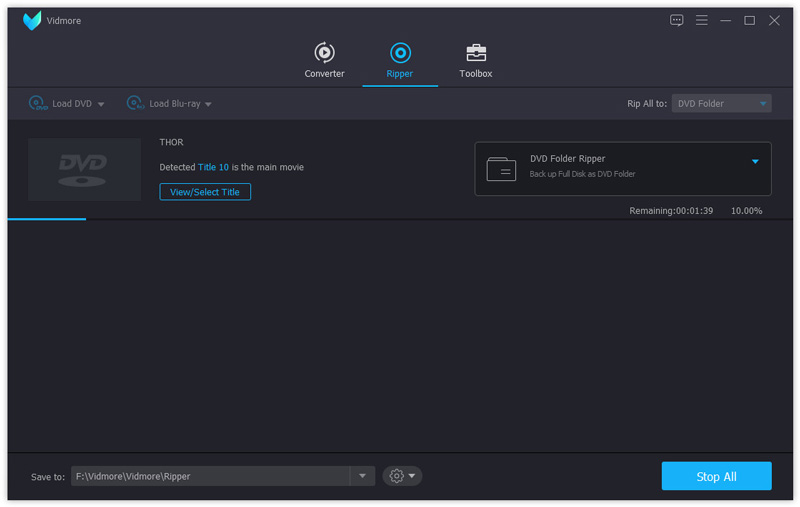Open the Save to path dropdown arrow
Viewport: 800px width, 507px height.
(x=363, y=476)
